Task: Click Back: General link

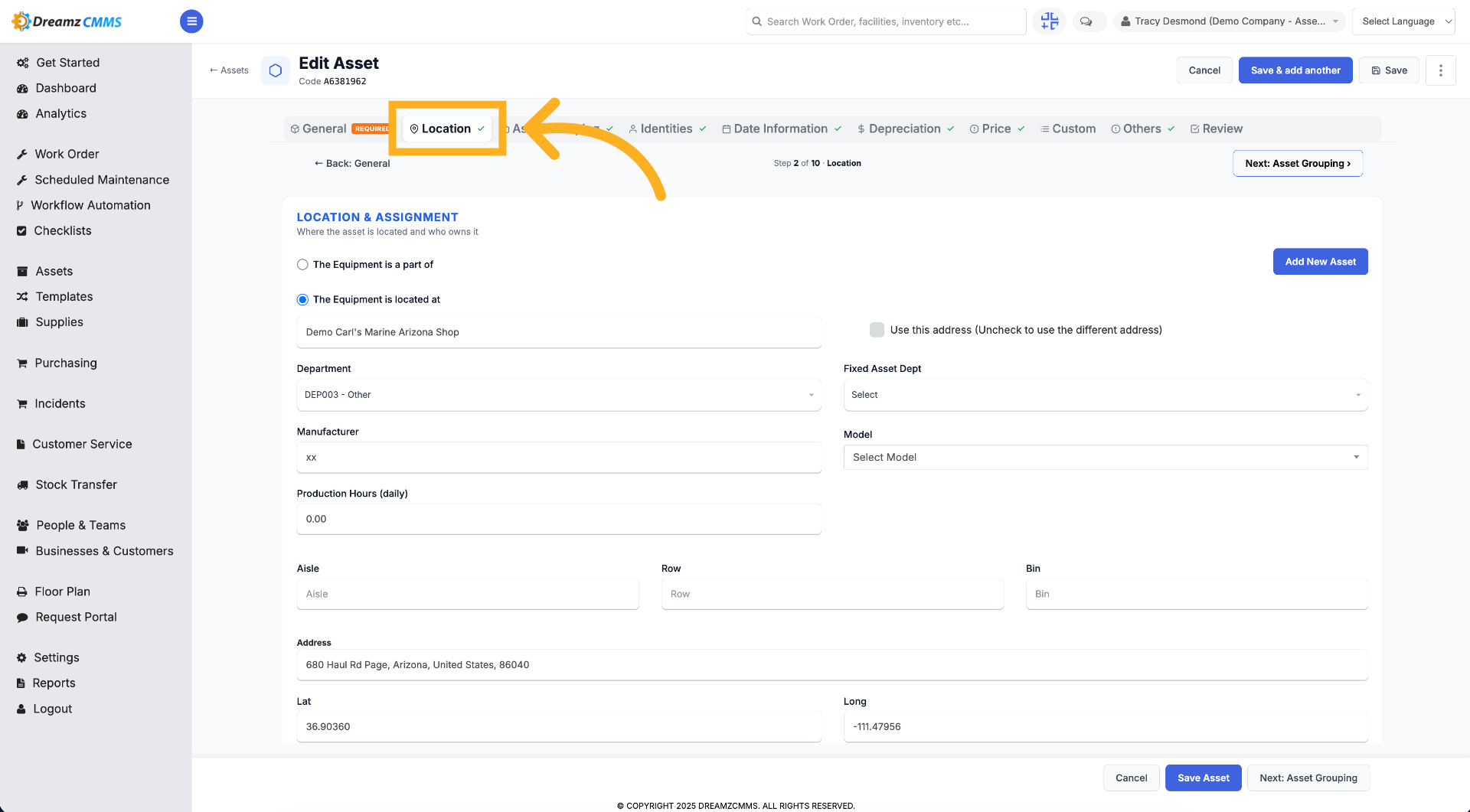Action: pyautogui.click(x=352, y=164)
